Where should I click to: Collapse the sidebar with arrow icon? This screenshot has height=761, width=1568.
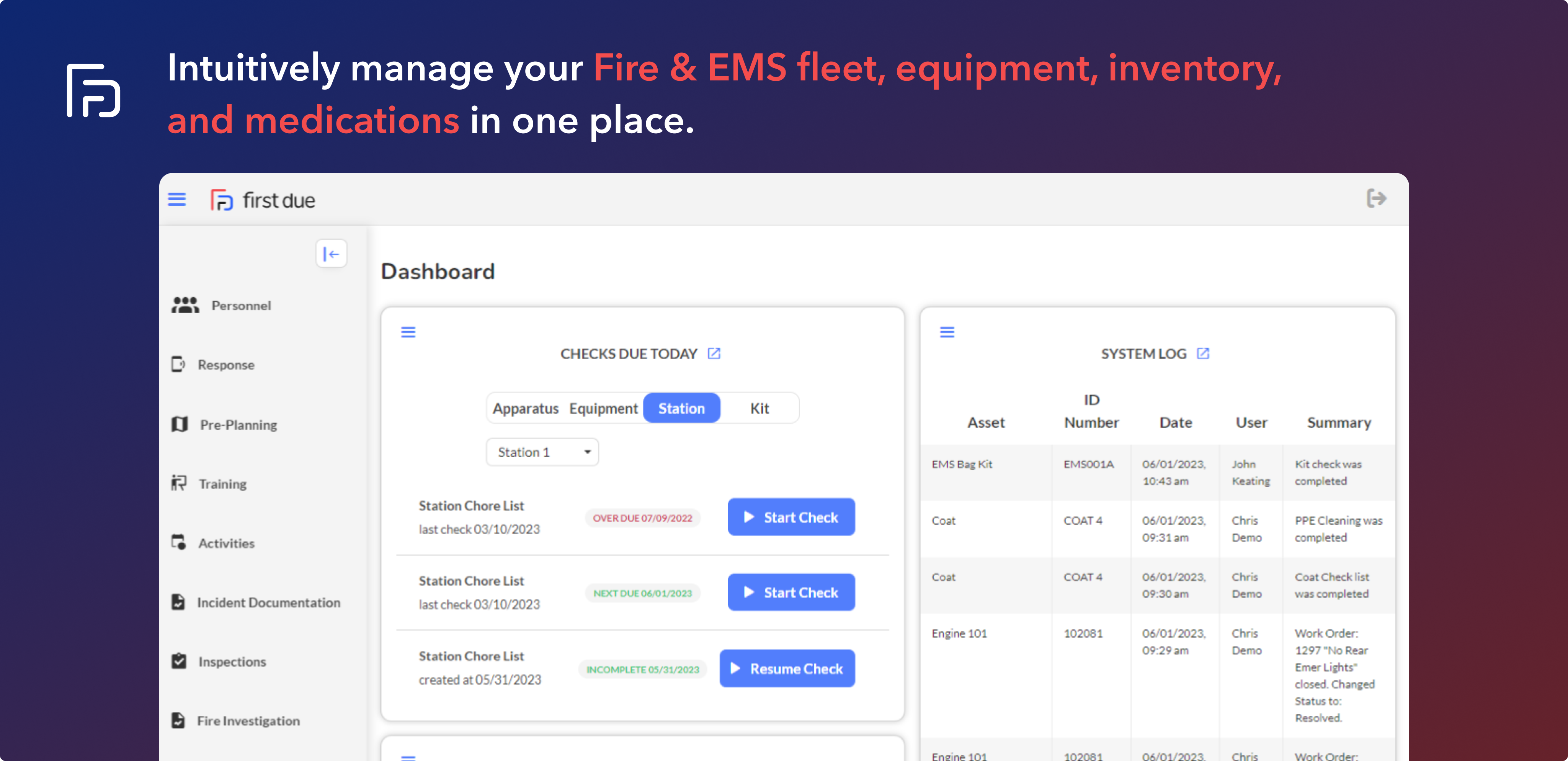[x=331, y=254]
